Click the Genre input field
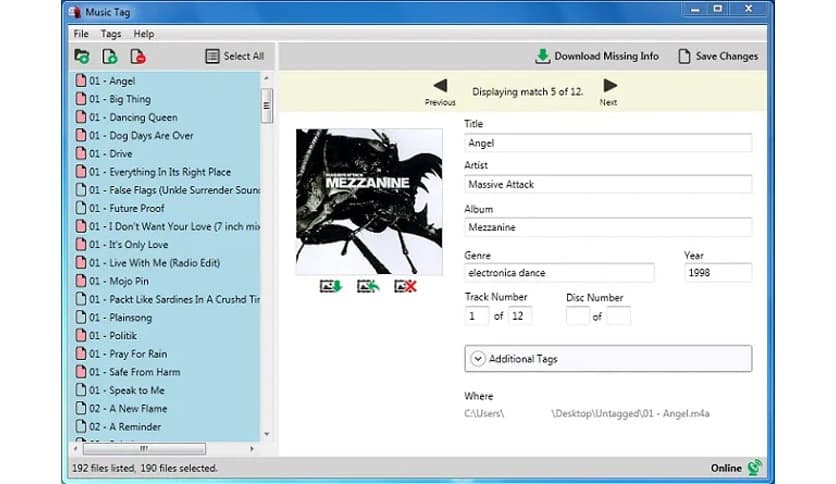Screen dimensions: 836x484 pyautogui.click(x=559, y=273)
